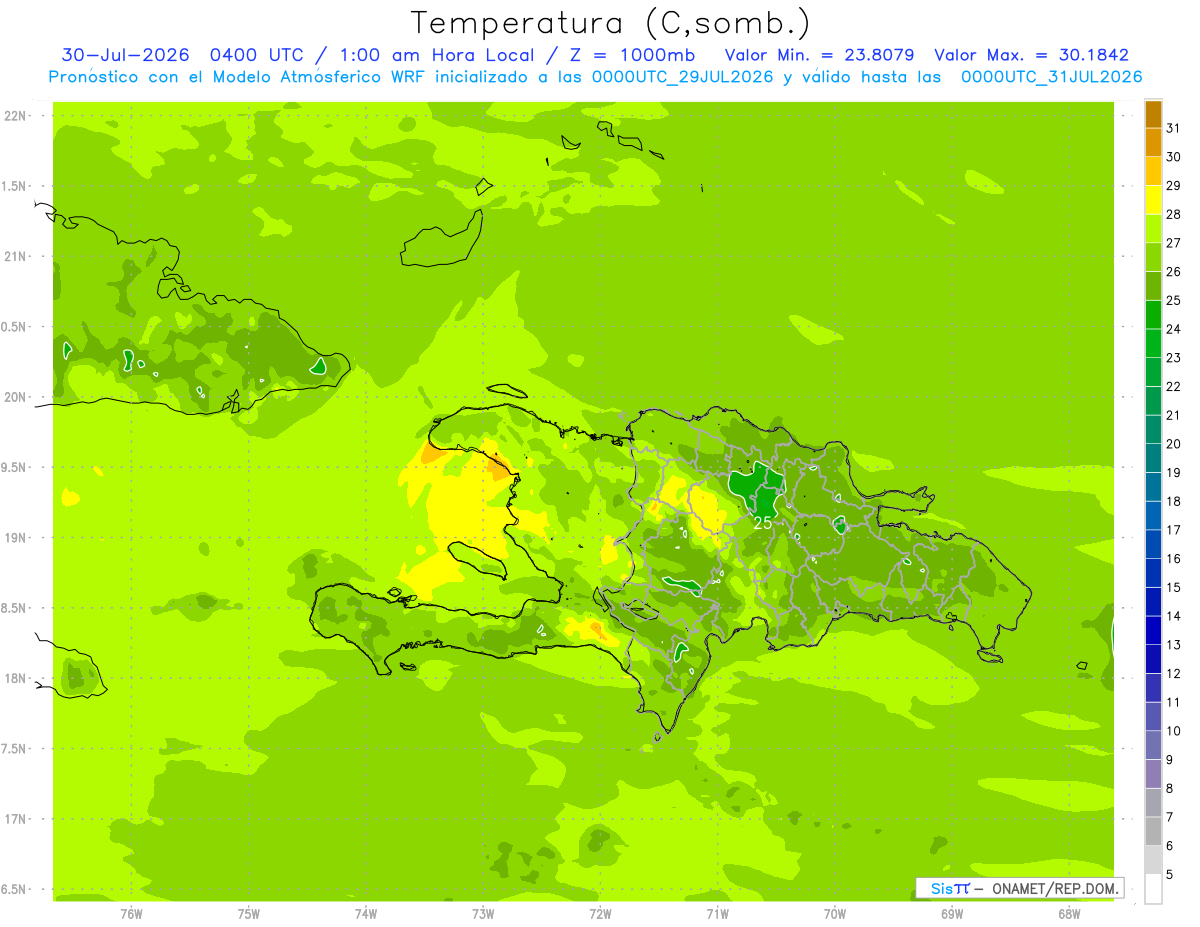This screenshot has width=1200, height=927.
Task: Click the "72W" longitude label
Action: [x=600, y=913]
